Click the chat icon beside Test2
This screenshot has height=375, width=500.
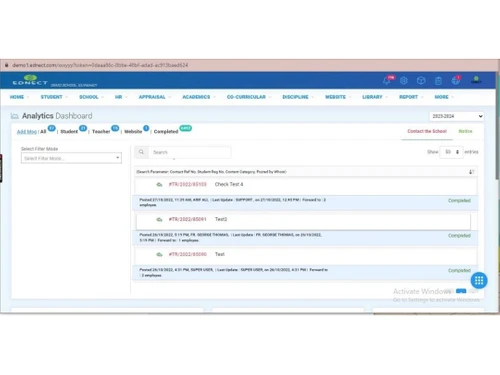159,219
